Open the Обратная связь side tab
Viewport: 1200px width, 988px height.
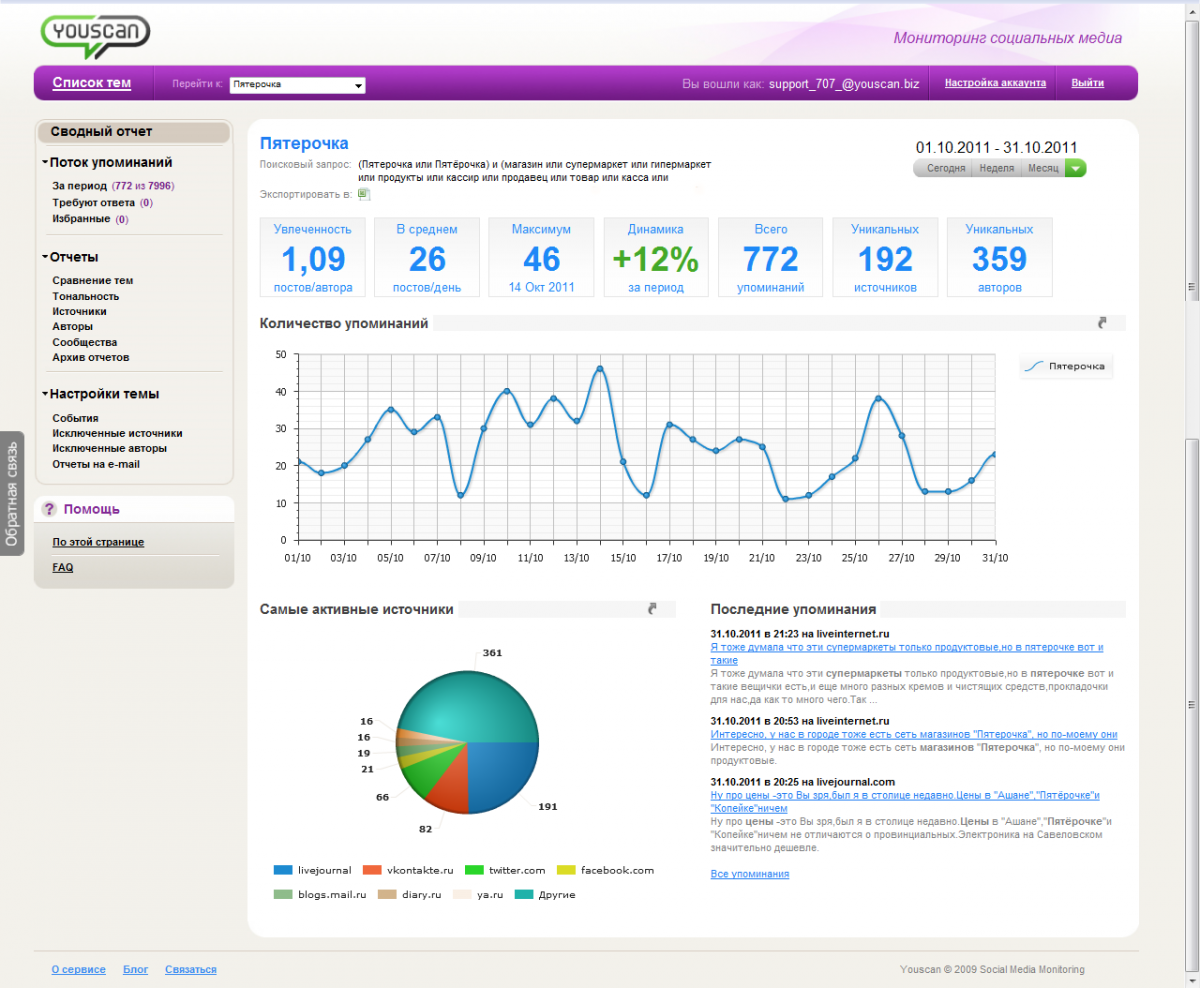pos(12,492)
